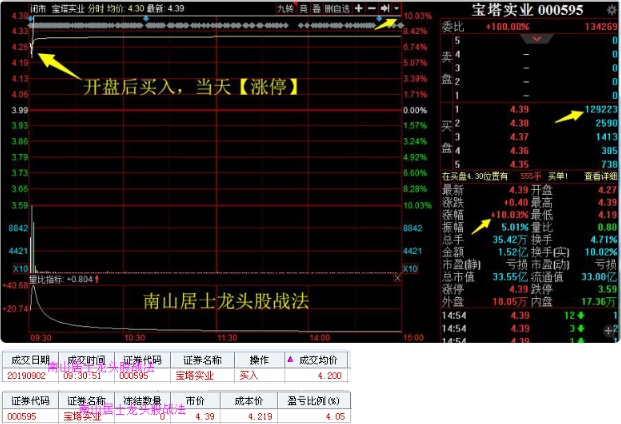Viewport: 621px width, 424px height.
Task: Click the 买入 operation cell
Action: 249,375
